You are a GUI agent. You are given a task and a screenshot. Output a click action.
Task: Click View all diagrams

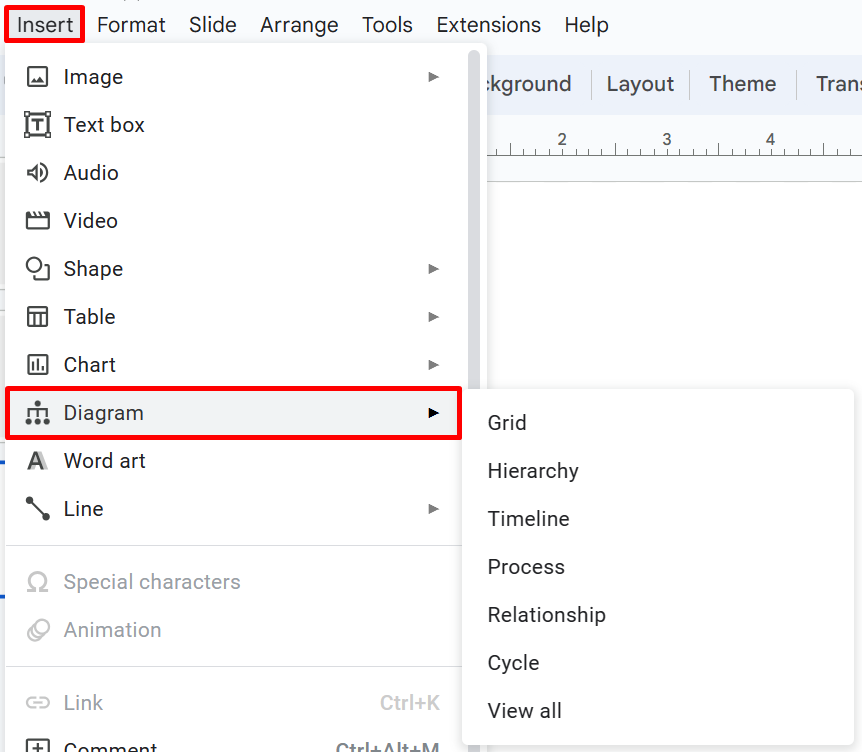524,711
